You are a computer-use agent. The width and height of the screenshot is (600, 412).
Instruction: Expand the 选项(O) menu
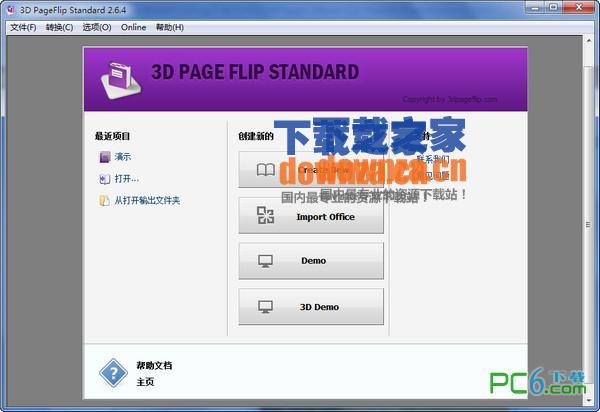(x=97, y=27)
